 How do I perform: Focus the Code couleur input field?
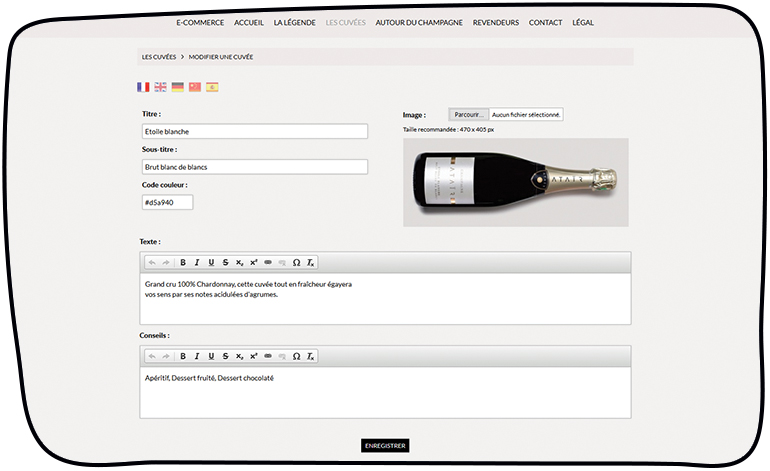[x=167, y=202]
